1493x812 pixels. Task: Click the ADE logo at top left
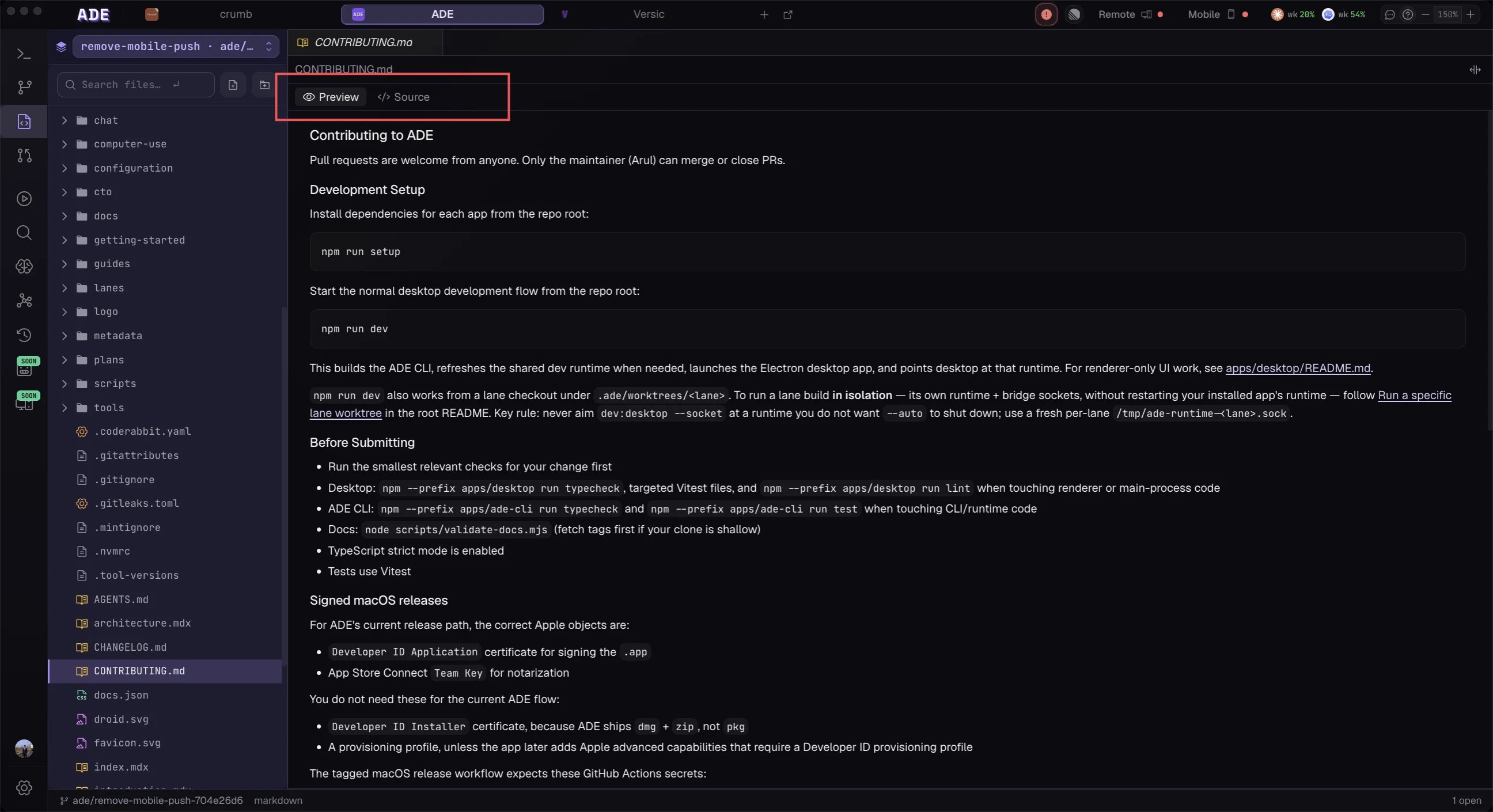click(93, 14)
